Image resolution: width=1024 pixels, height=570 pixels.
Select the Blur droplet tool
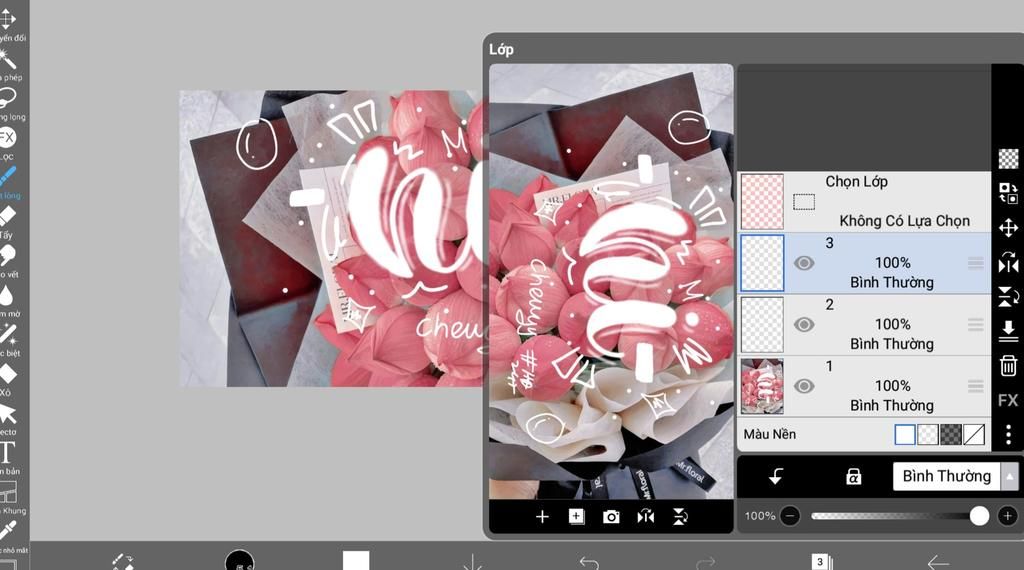click(x=7, y=296)
